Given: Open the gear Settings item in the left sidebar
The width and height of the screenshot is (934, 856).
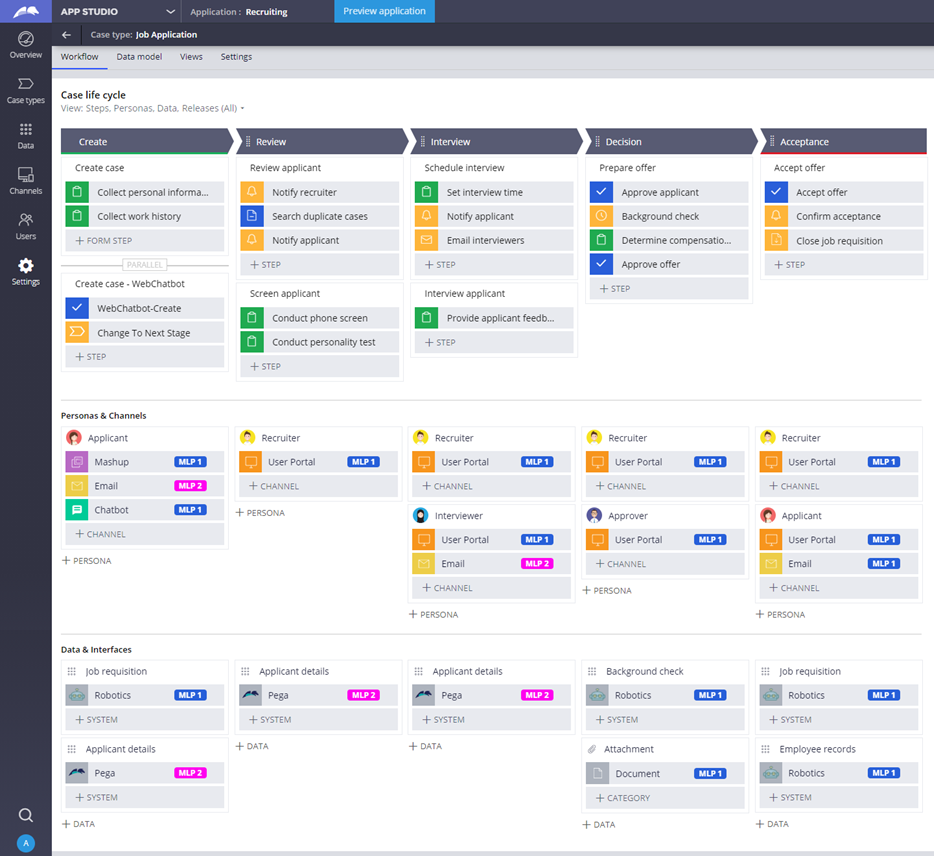Looking at the screenshot, I should [x=26, y=272].
